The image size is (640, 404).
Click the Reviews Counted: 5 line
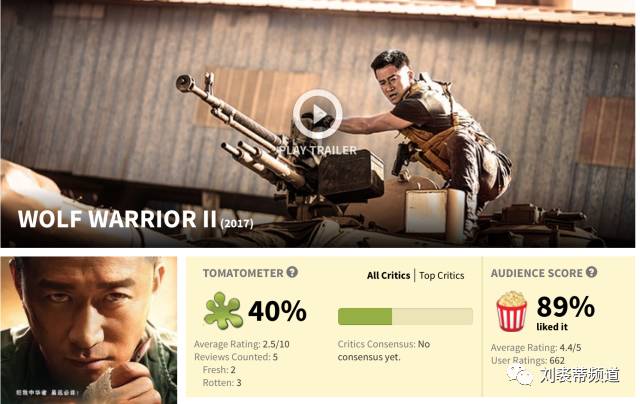tap(236, 357)
